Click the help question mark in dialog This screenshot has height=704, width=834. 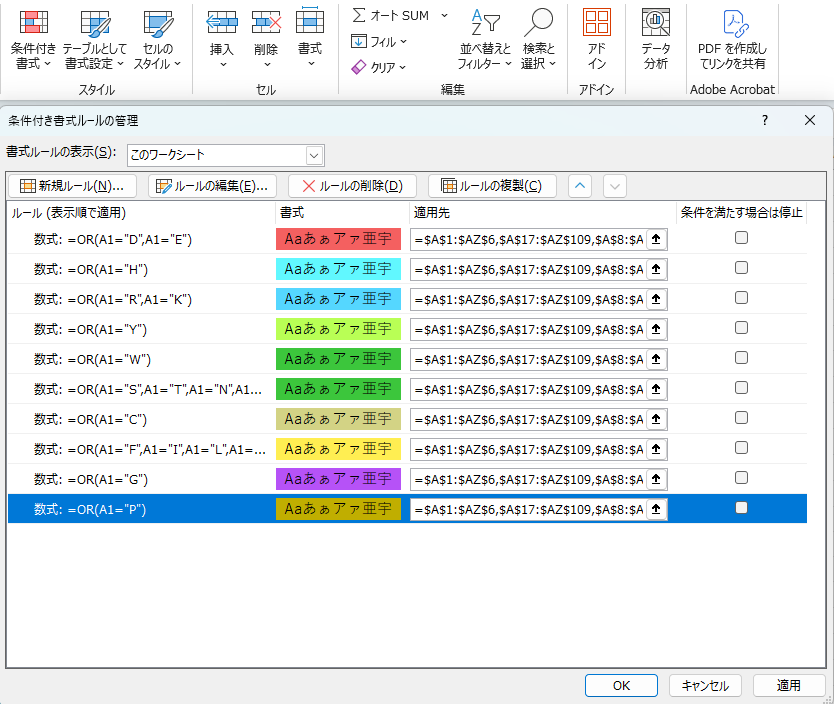pyautogui.click(x=765, y=120)
